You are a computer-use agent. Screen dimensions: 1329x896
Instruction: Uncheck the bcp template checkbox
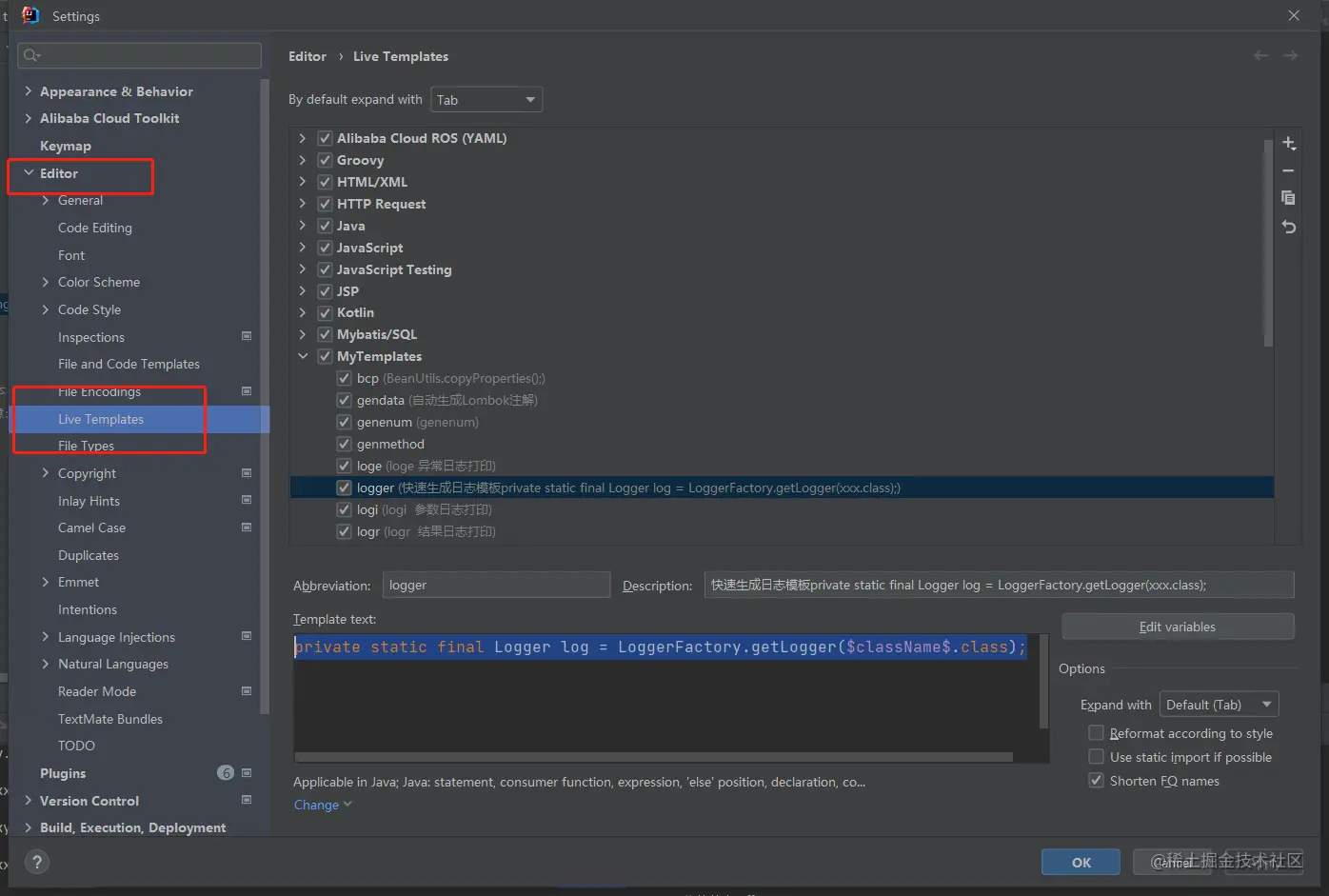pyautogui.click(x=344, y=378)
